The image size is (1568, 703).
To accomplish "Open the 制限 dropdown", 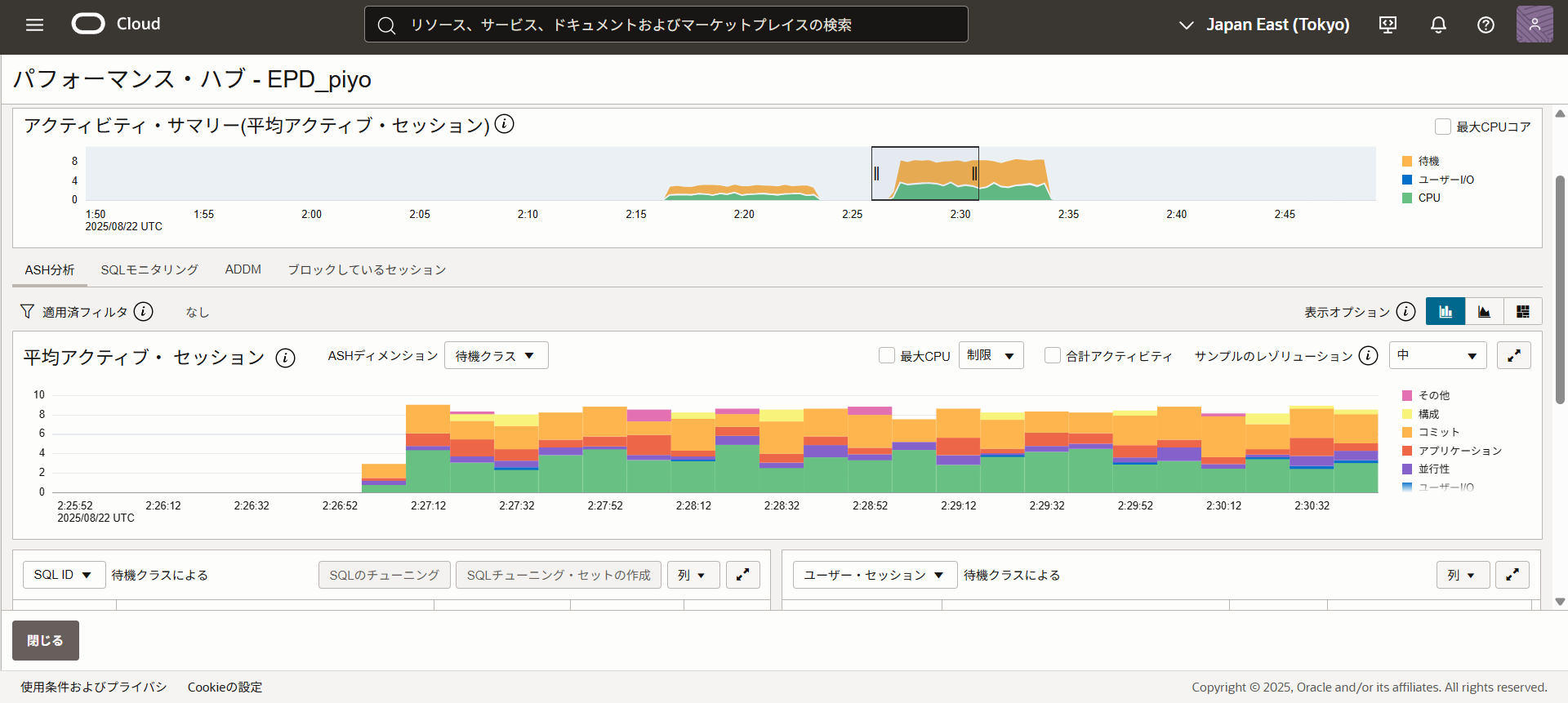I will (991, 355).
